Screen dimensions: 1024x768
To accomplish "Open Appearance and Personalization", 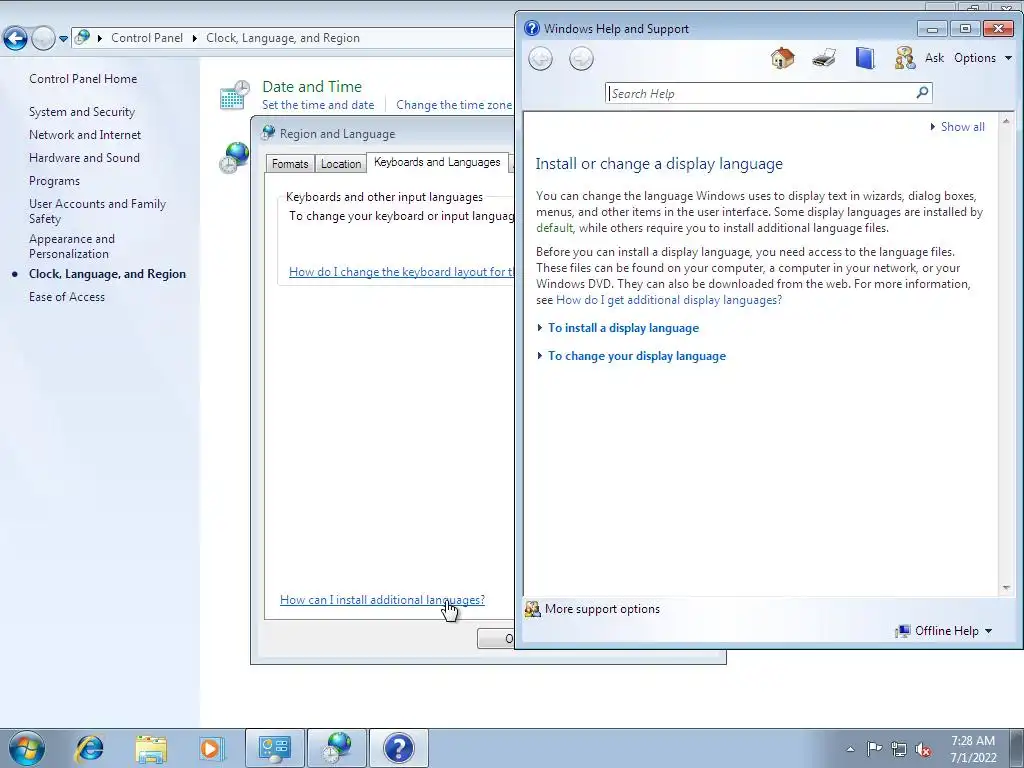I will (x=72, y=246).
